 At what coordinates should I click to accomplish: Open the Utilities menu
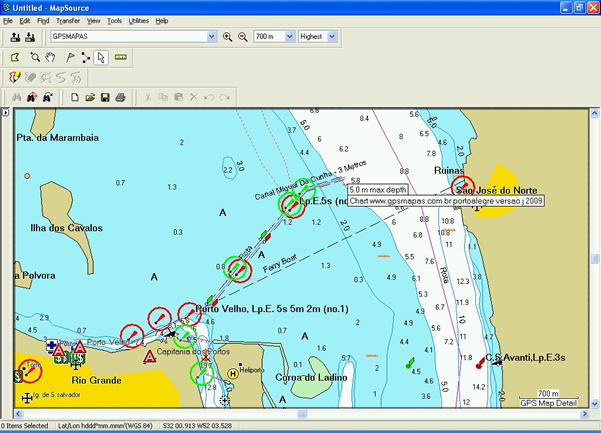pos(138,20)
